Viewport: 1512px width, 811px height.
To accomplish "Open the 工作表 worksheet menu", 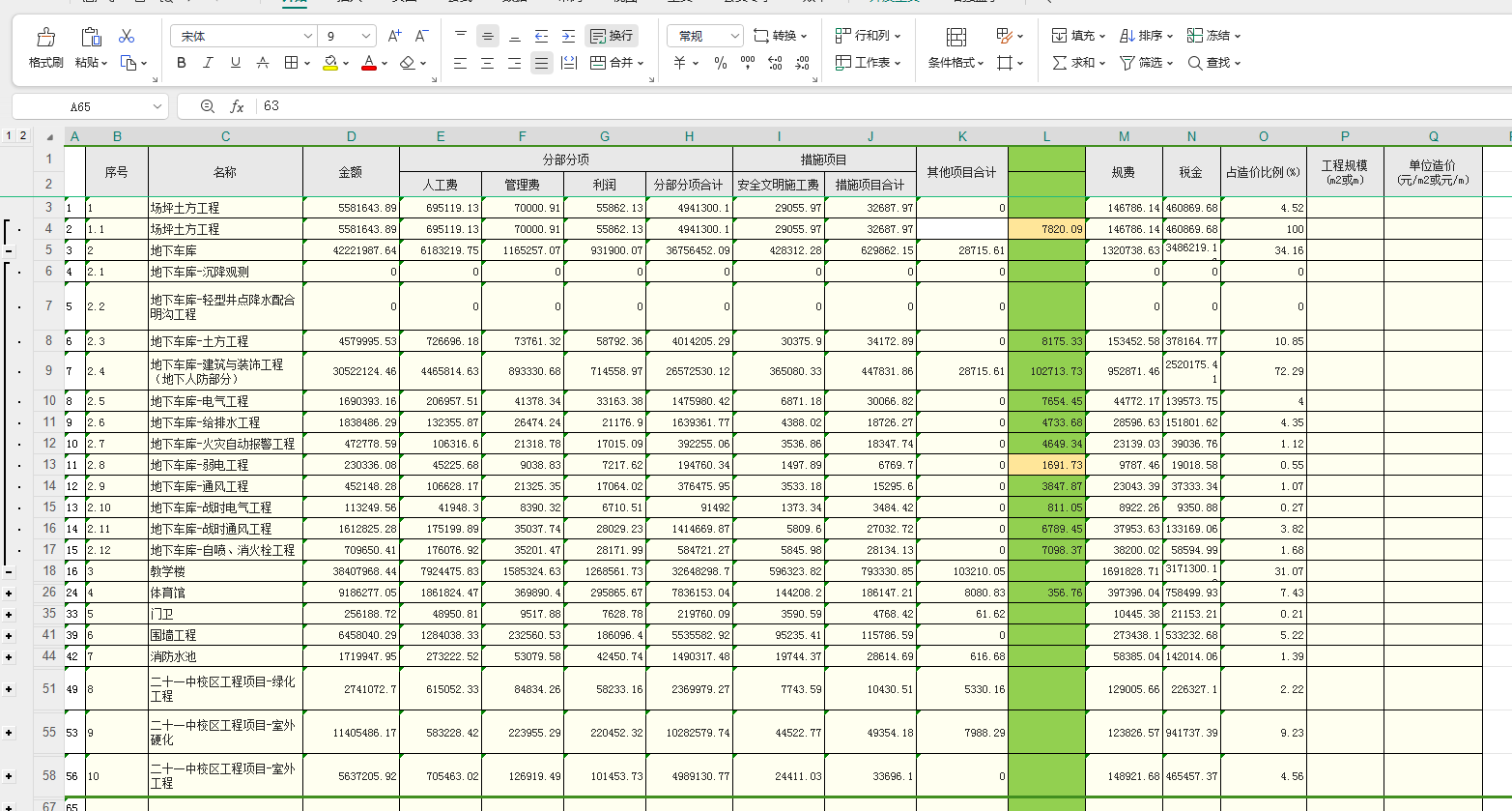I will 868,63.
